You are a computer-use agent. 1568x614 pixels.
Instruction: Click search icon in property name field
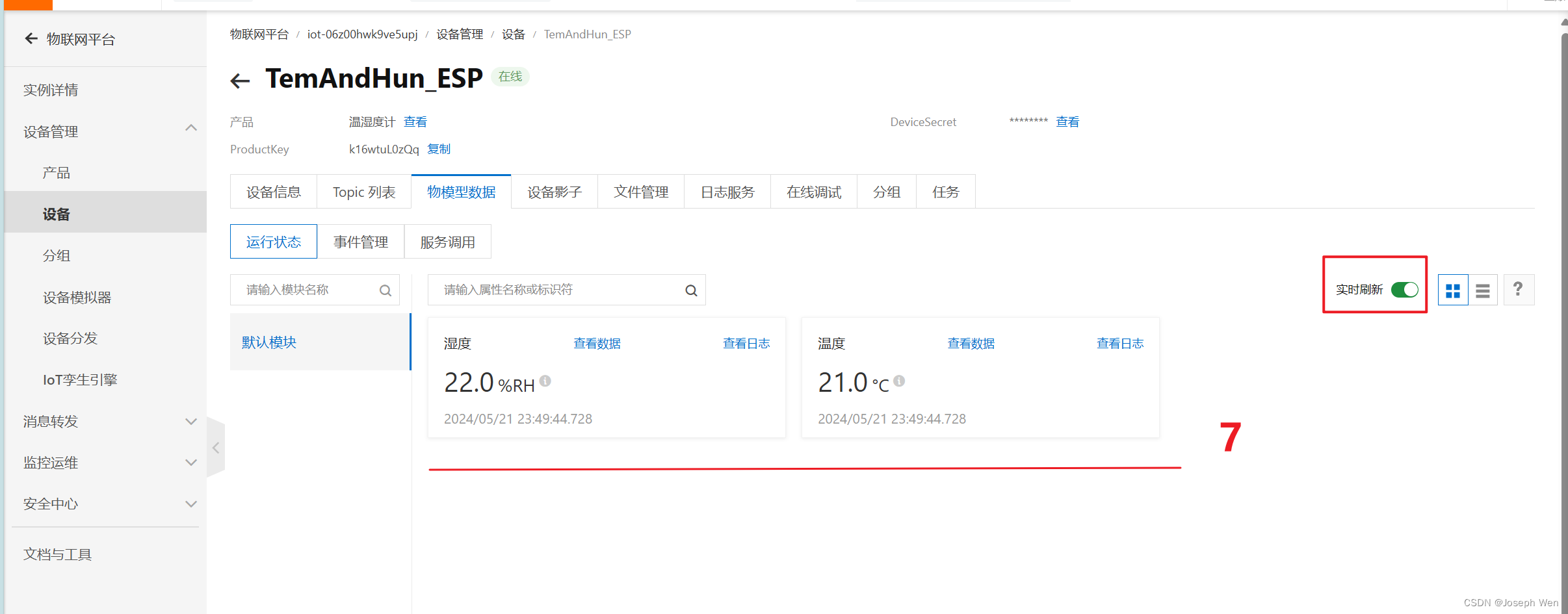691,290
